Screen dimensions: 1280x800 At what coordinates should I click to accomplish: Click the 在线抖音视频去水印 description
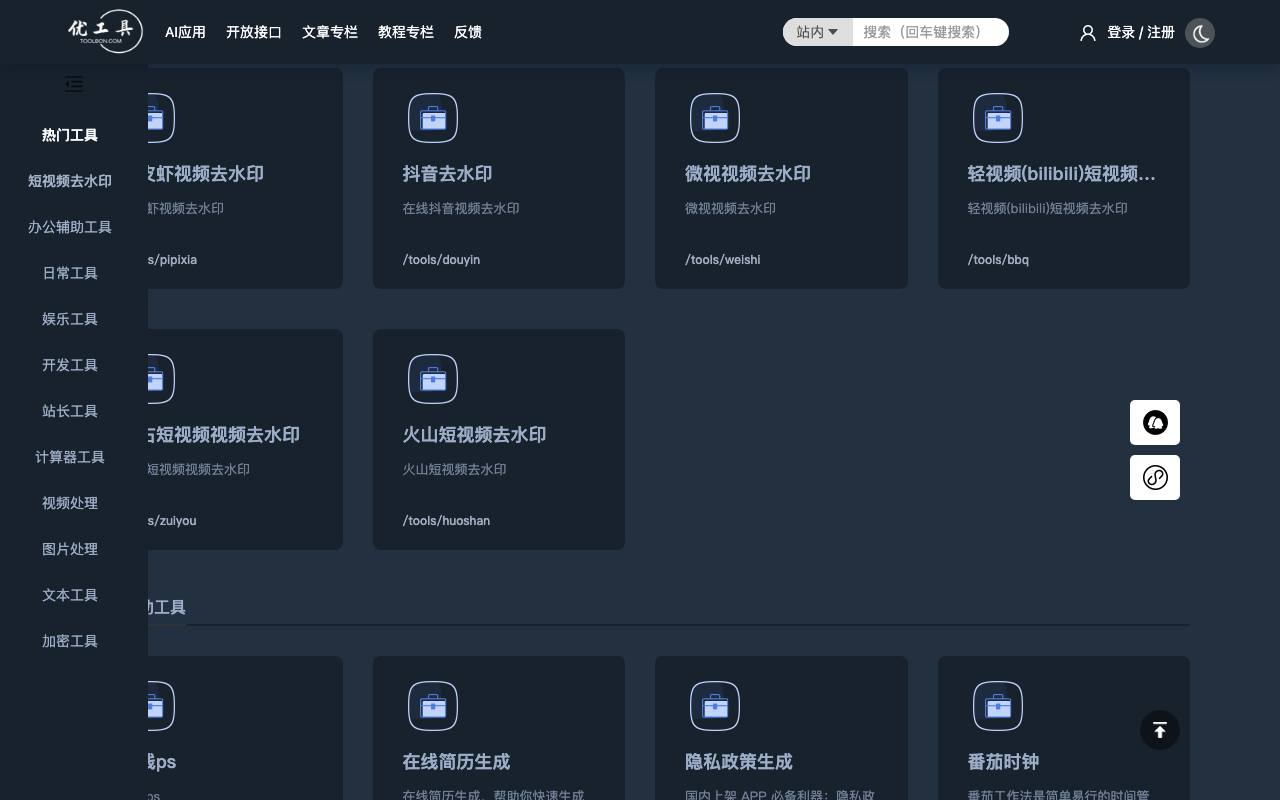(461, 209)
